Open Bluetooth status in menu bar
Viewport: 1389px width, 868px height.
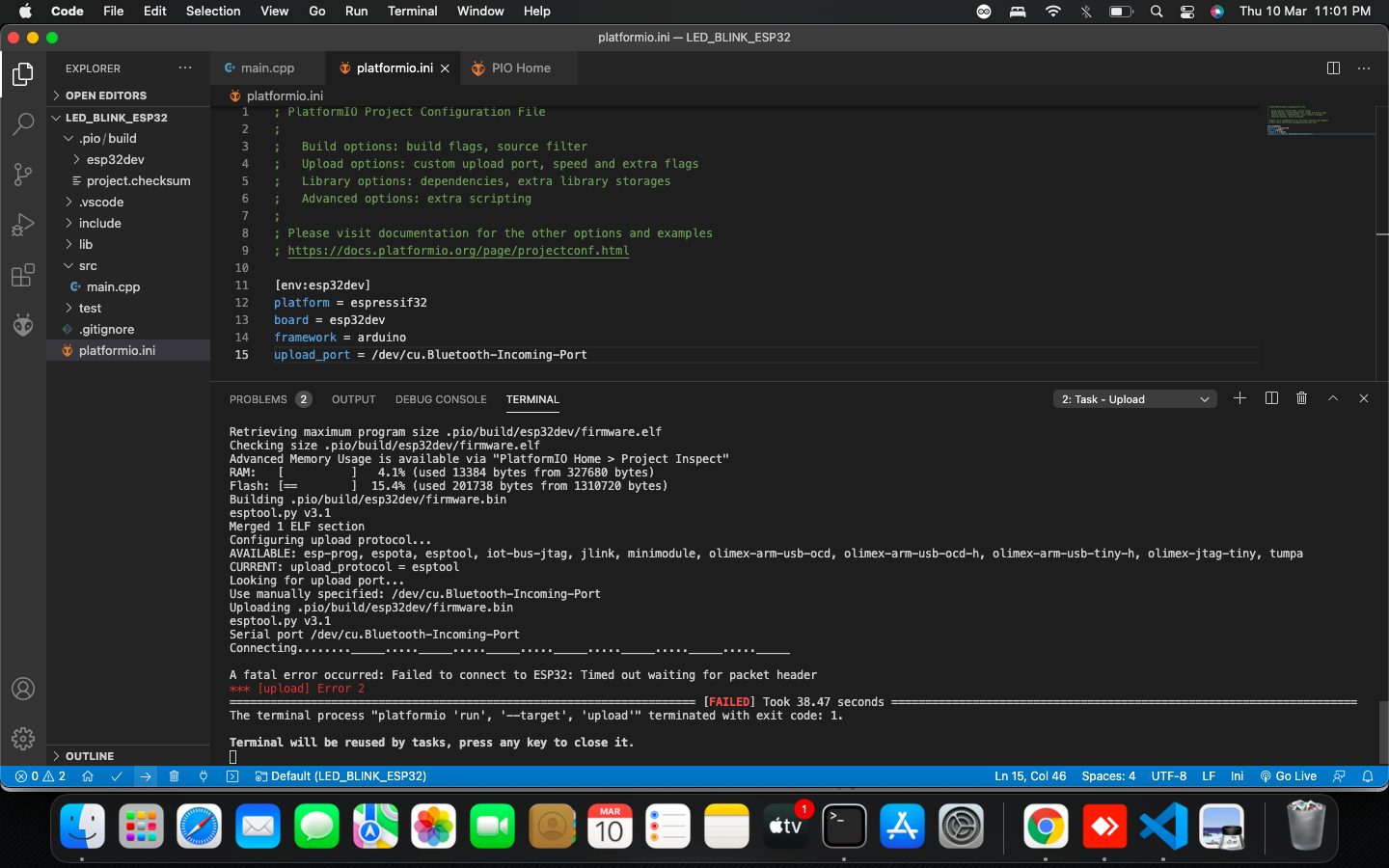point(1086,12)
